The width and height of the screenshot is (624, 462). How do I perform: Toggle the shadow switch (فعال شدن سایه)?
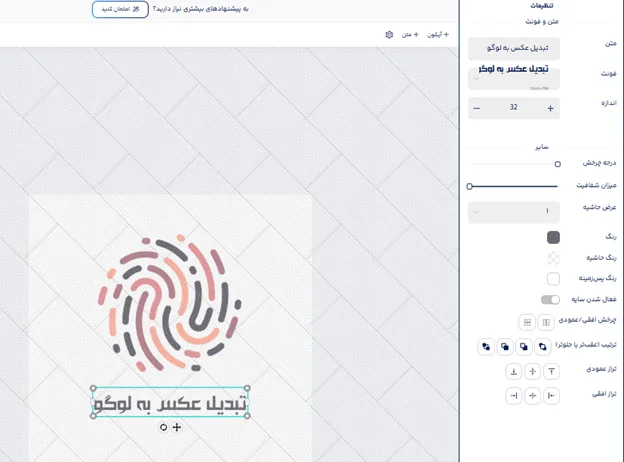550,299
